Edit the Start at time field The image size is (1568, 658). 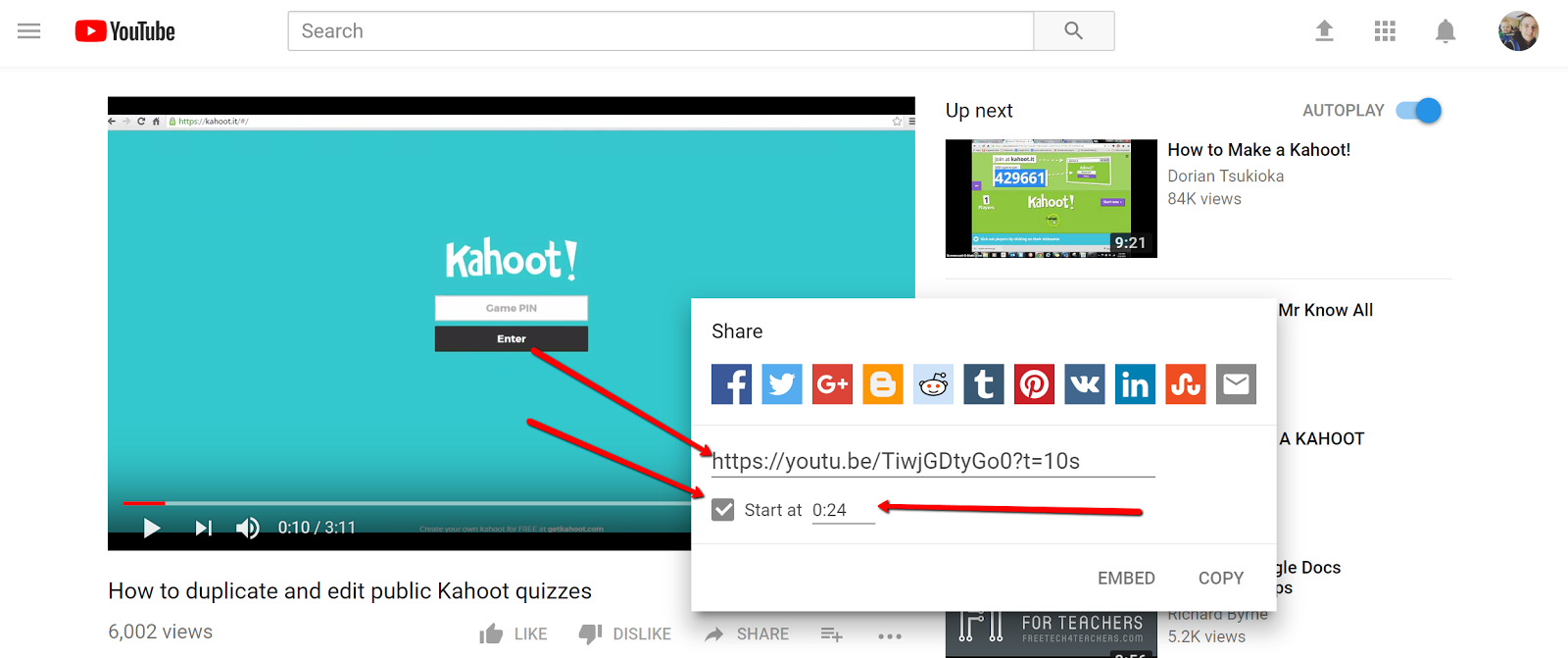click(x=843, y=510)
